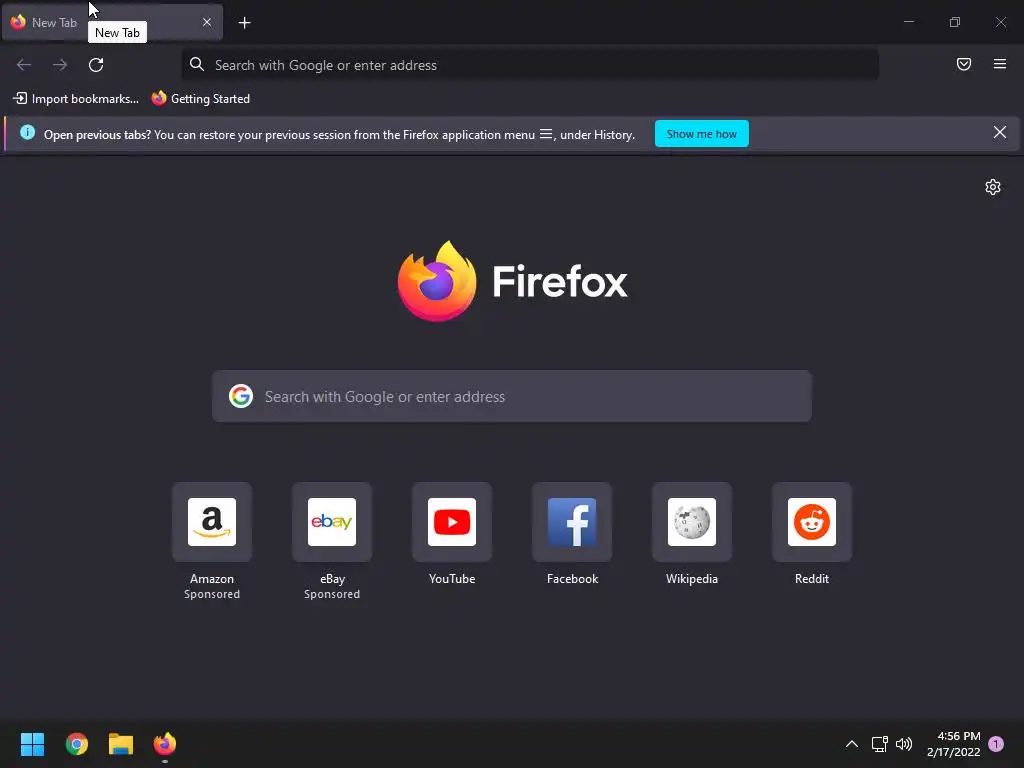Open File Explorer from the taskbar
The width and height of the screenshot is (1024, 768).
click(121, 744)
